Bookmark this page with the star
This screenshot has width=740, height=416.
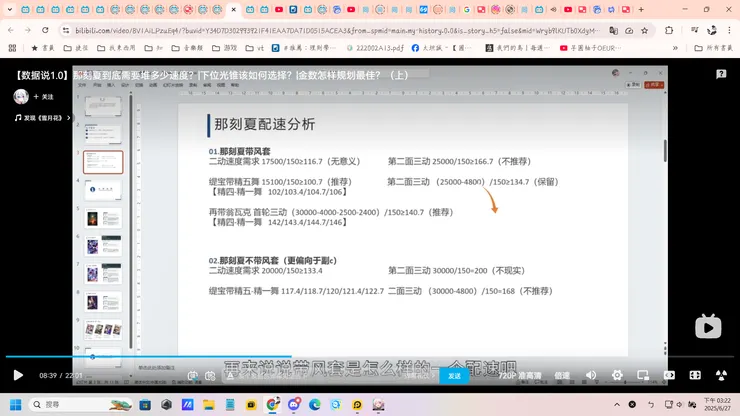click(x=645, y=30)
